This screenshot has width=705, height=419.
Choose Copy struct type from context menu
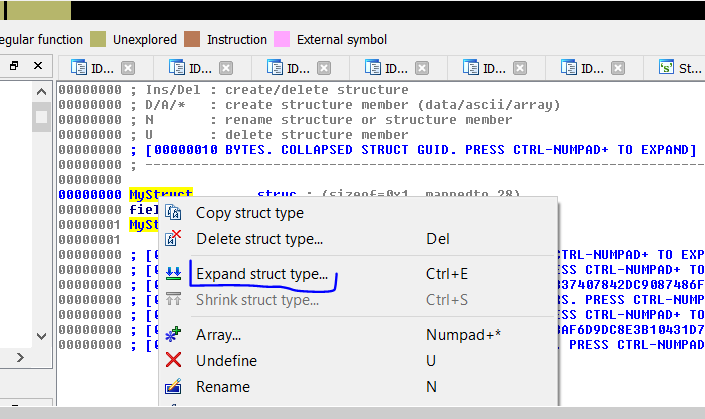click(x=249, y=213)
